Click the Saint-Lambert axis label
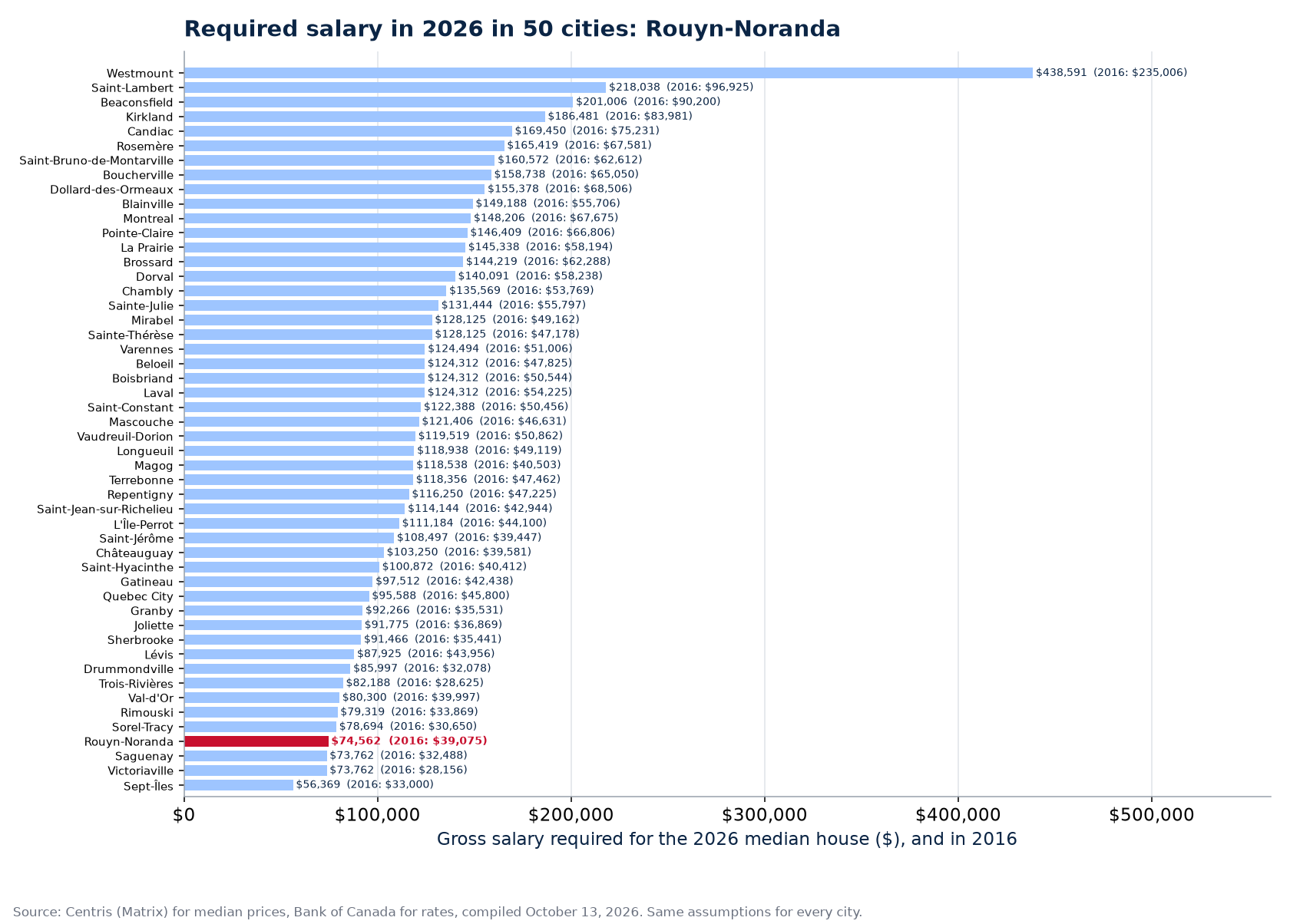The height and width of the screenshot is (924, 1290). [132, 88]
